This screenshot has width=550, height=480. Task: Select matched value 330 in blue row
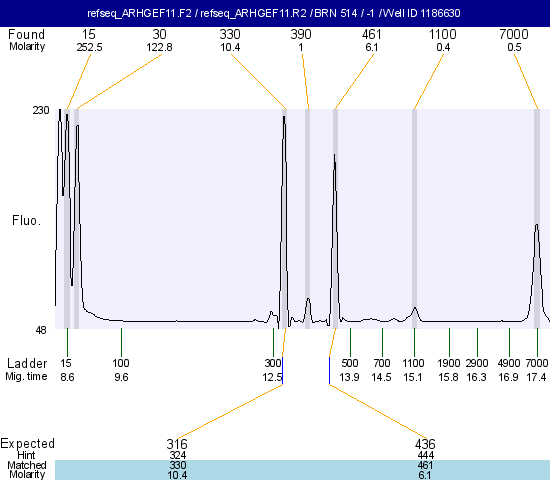point(177,465)
